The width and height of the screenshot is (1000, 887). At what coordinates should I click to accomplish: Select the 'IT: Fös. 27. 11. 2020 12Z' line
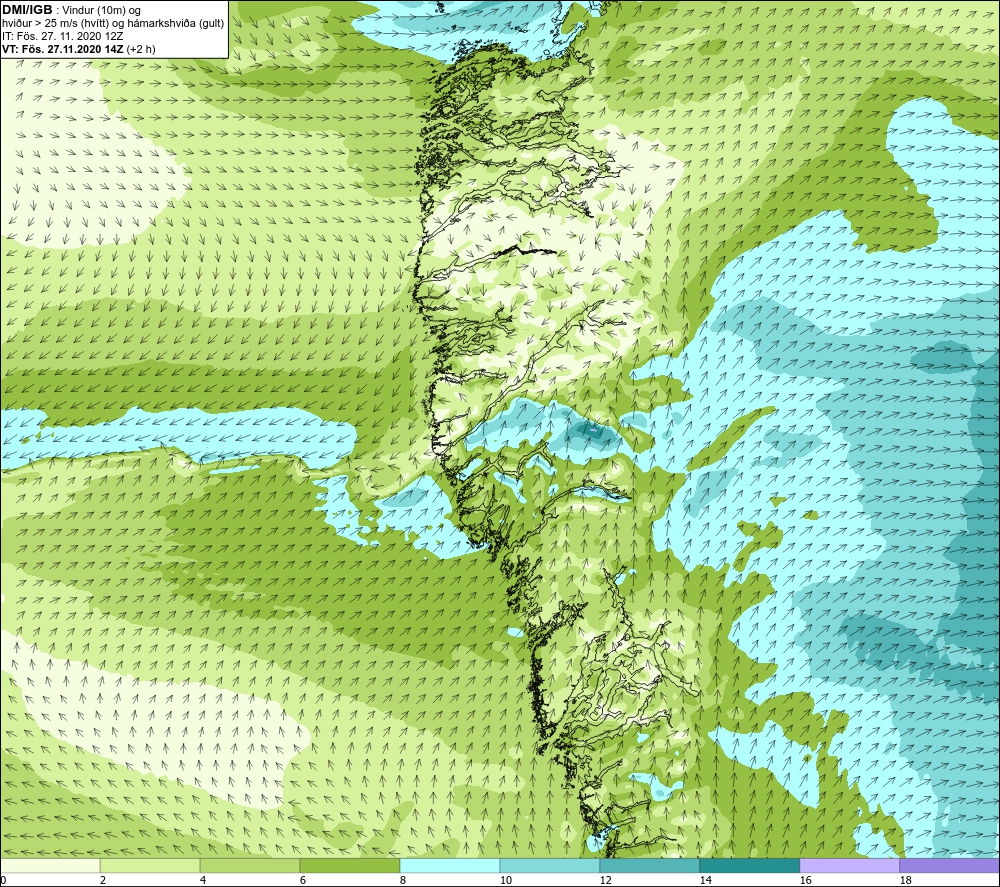click(x=62, y=36)
